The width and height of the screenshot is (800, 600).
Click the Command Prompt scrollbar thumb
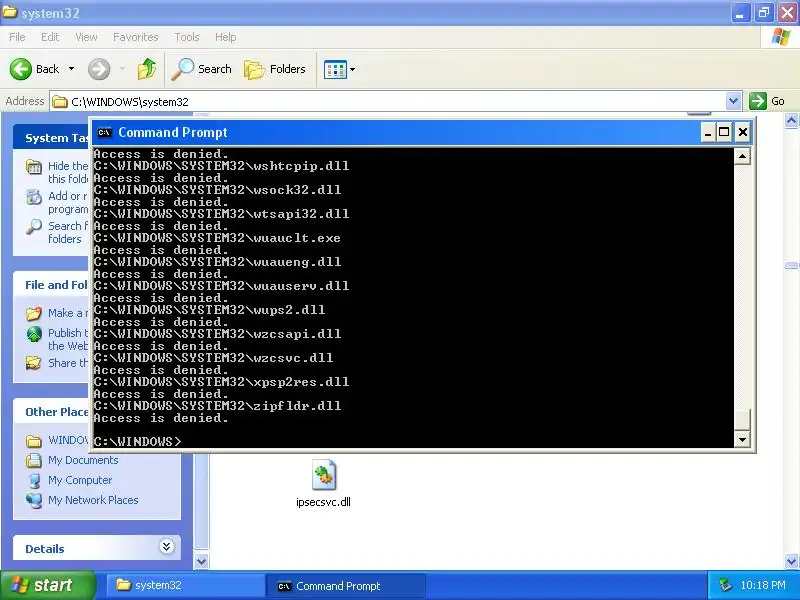coord(742,420)
